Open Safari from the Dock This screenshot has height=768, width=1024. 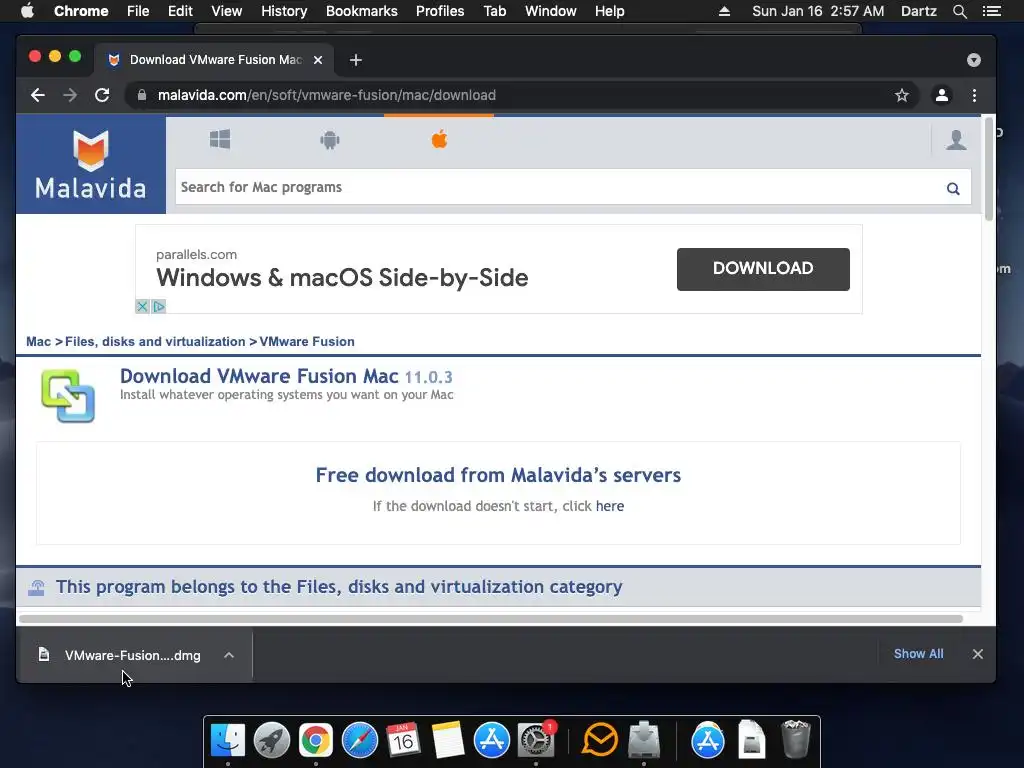click(x=360, y=741)
